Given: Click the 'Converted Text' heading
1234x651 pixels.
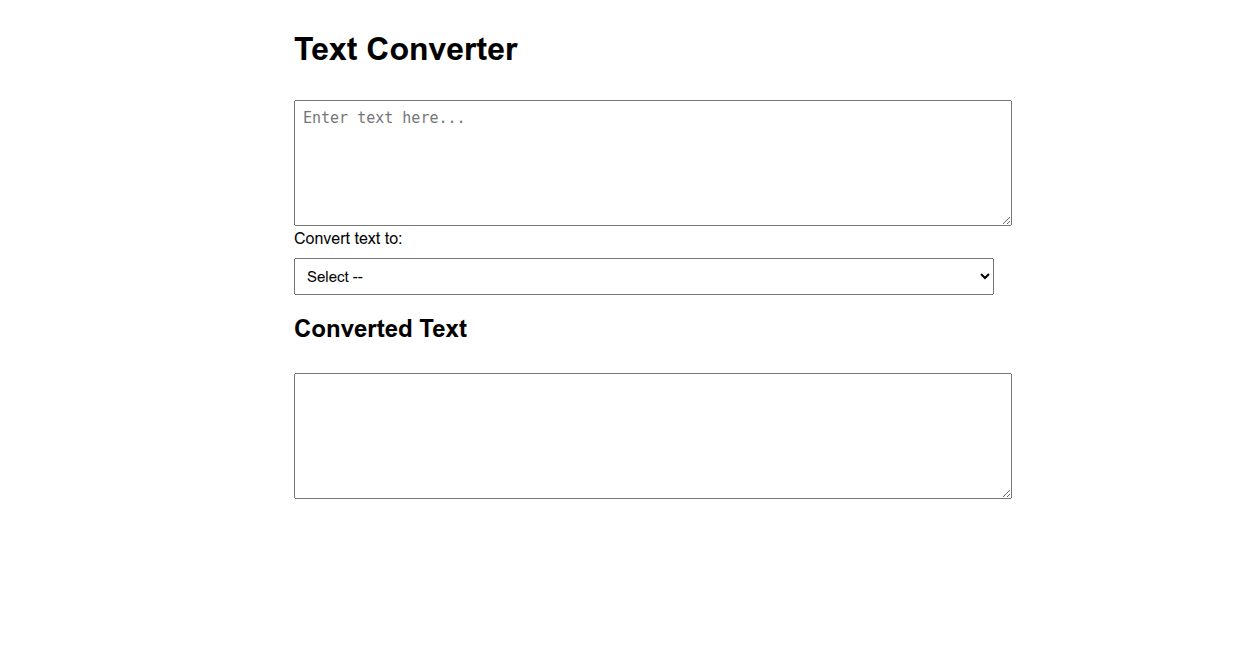Looking at the screenshot, I should (x=380, y=328).
